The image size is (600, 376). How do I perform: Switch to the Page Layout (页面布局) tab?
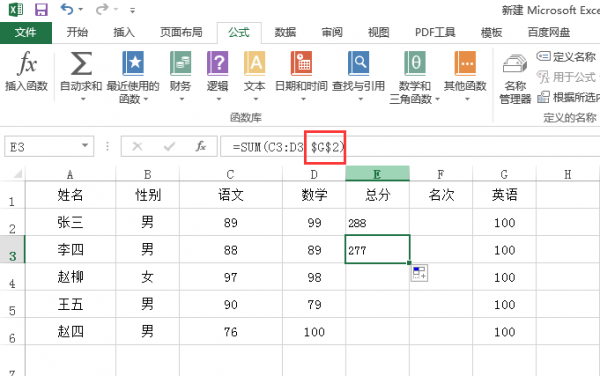tap(181, 32)
